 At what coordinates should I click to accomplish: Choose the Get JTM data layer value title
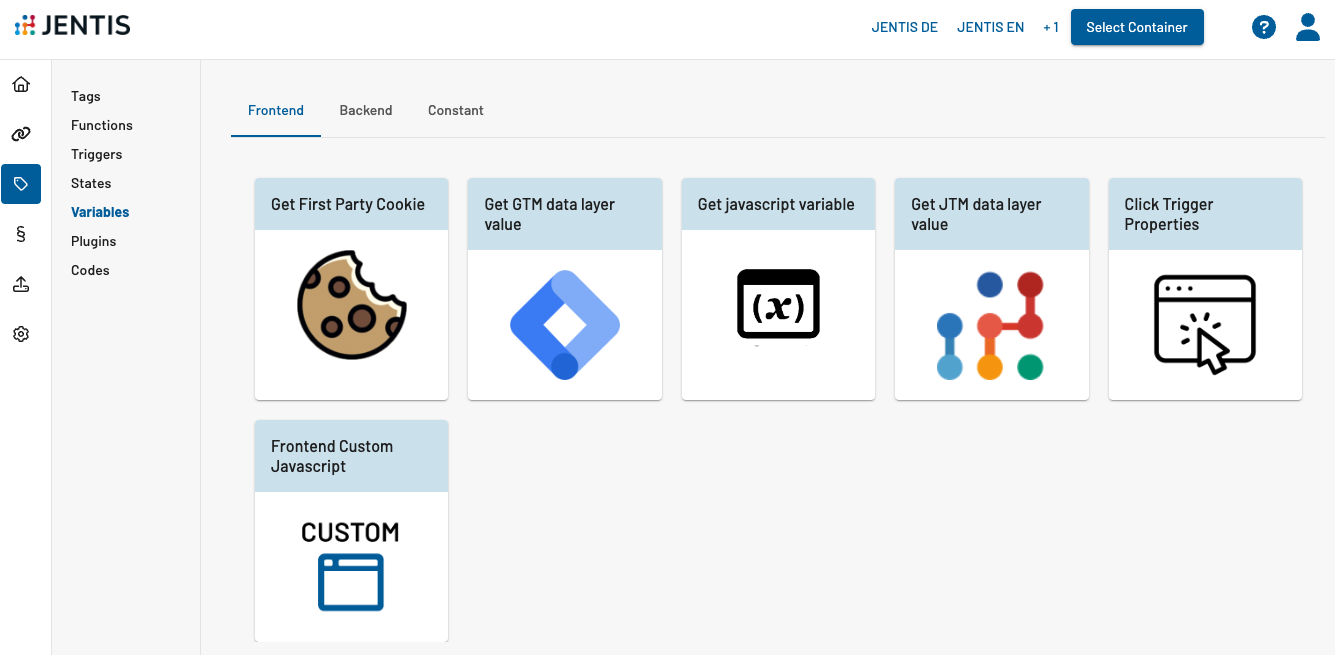click(976, 214)
